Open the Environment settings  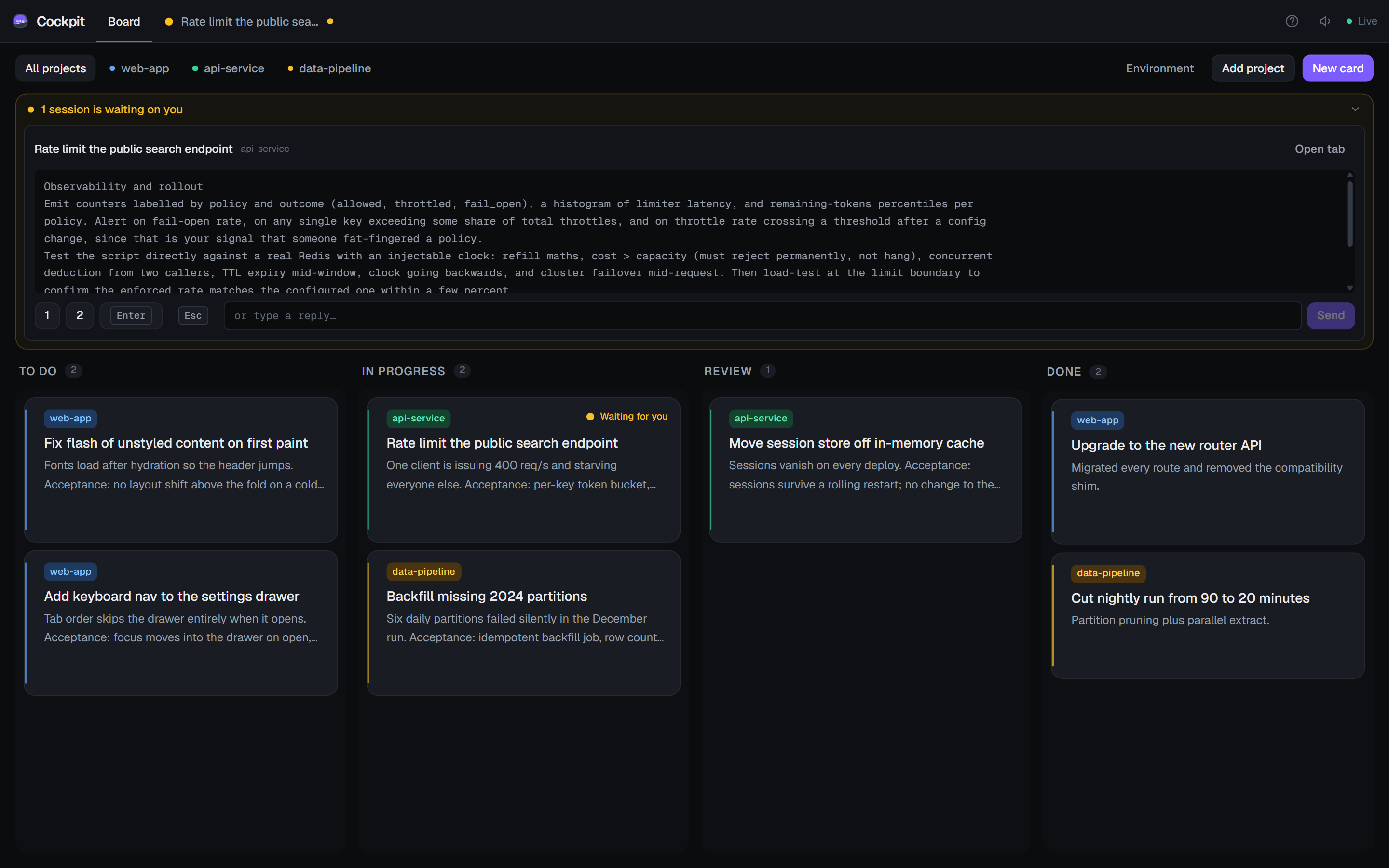(1159, 68)
